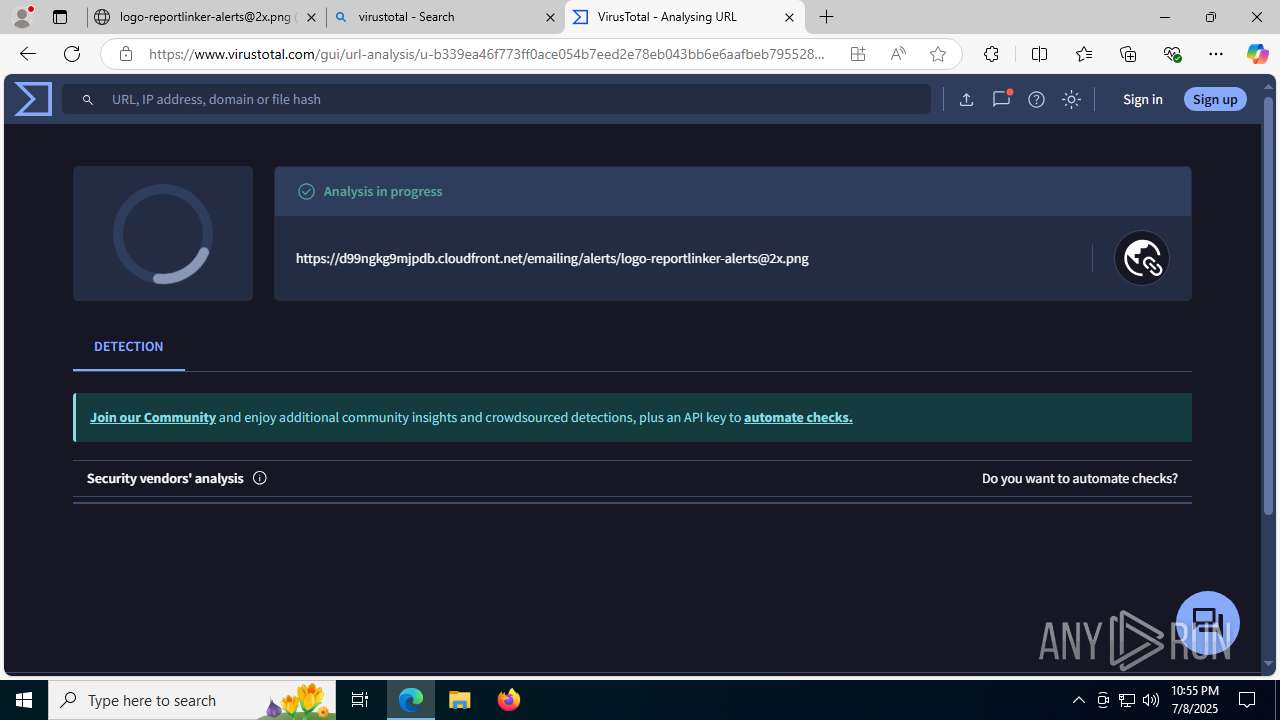Open Edge Settings and more menu
1280x720 pixels.
(1216, 54)
